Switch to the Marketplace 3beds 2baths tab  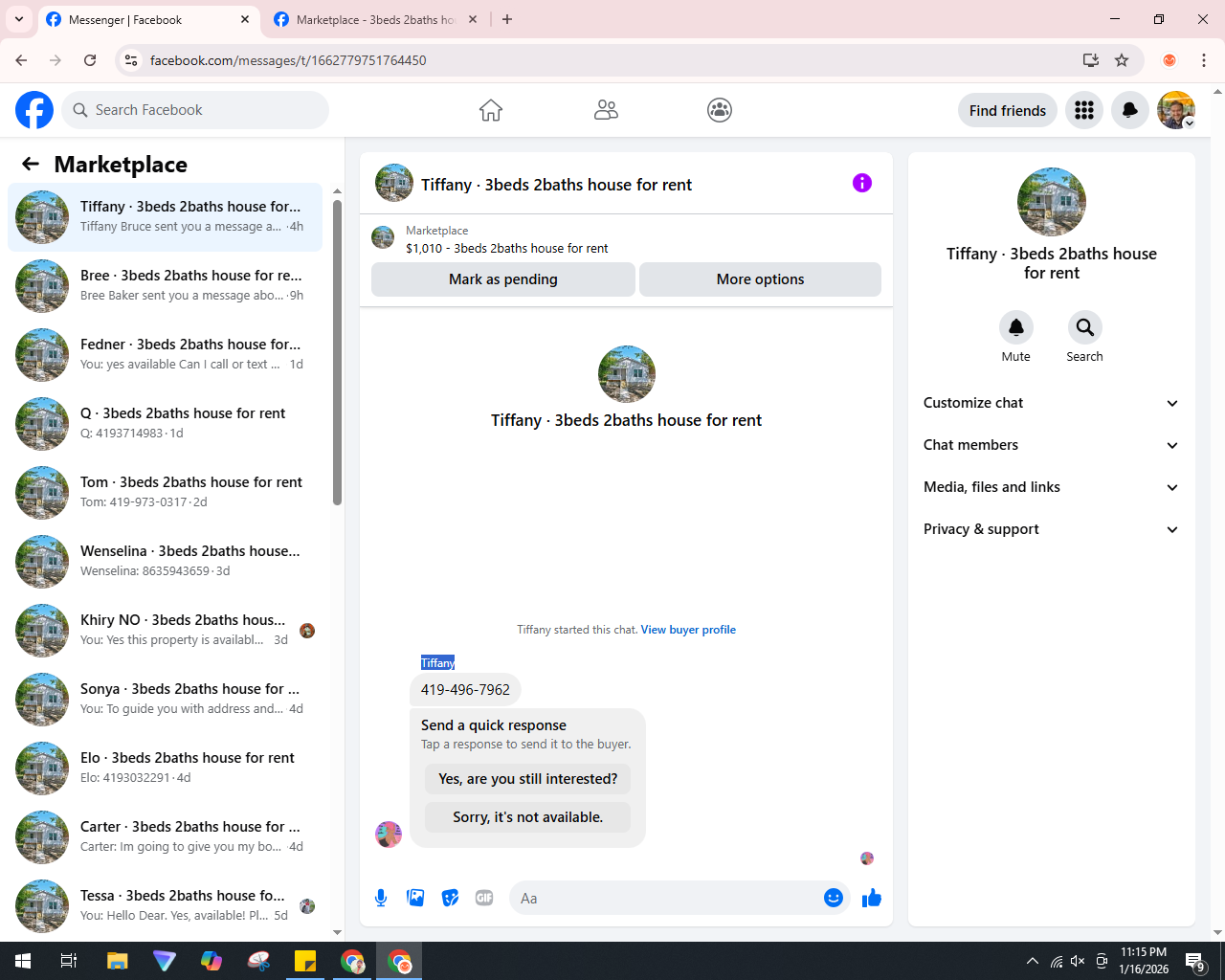[375, 20]
